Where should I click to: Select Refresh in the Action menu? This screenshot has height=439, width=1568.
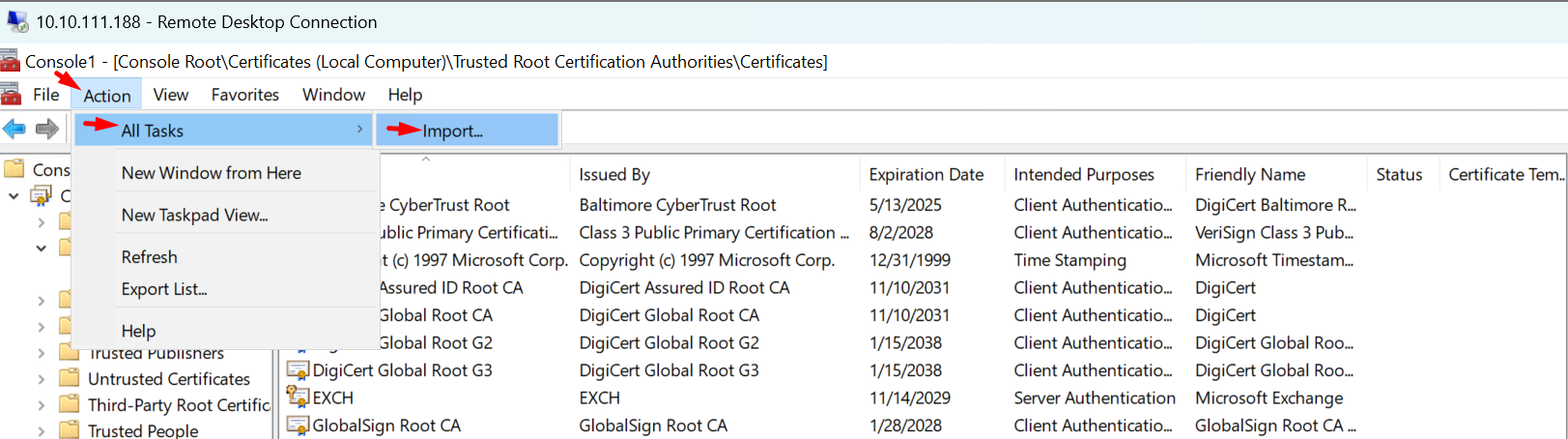[x=150, y=257]
